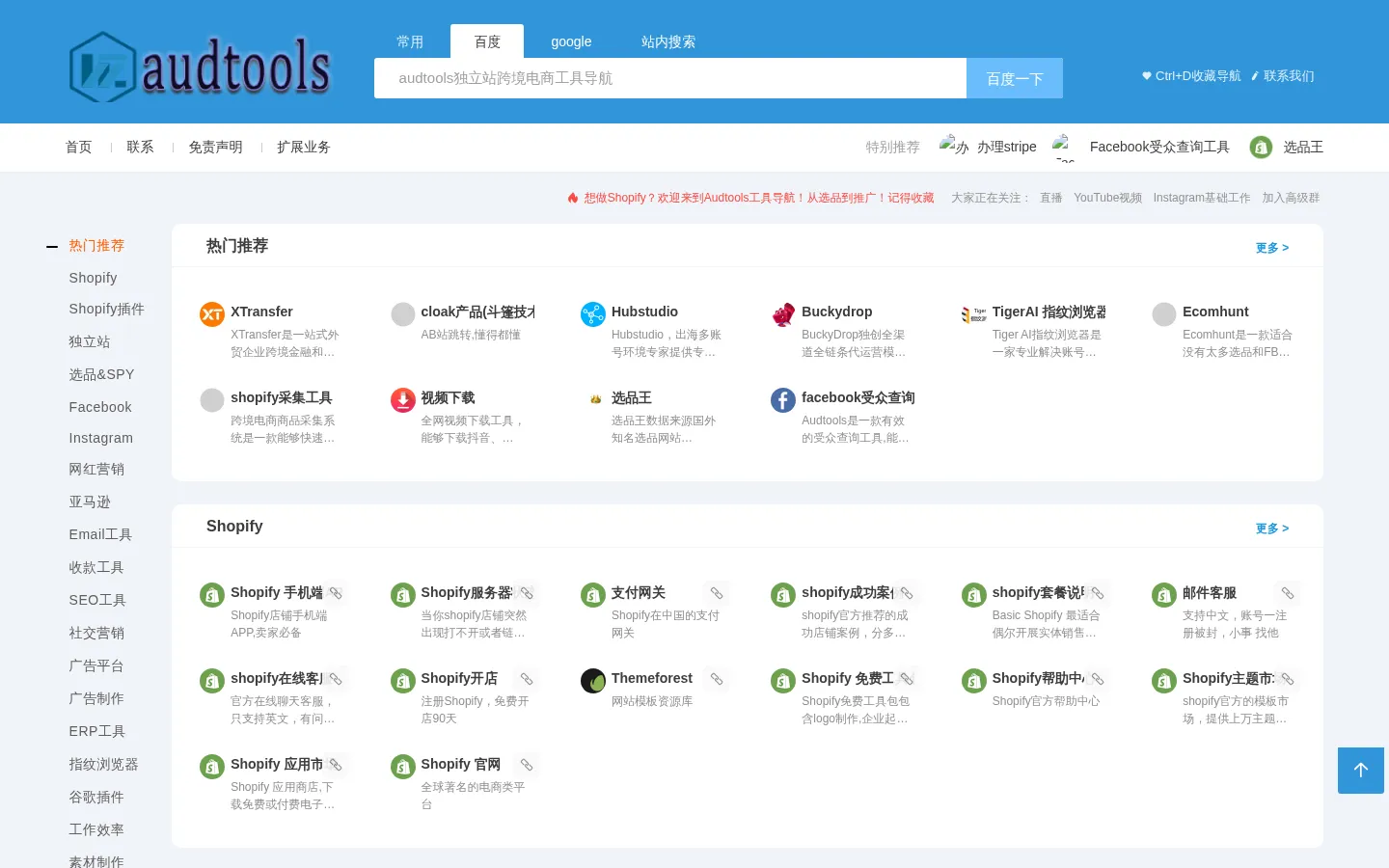Open the Buckydrop logo icon
Screen dimensions: 1389x868
click(783, 314)
